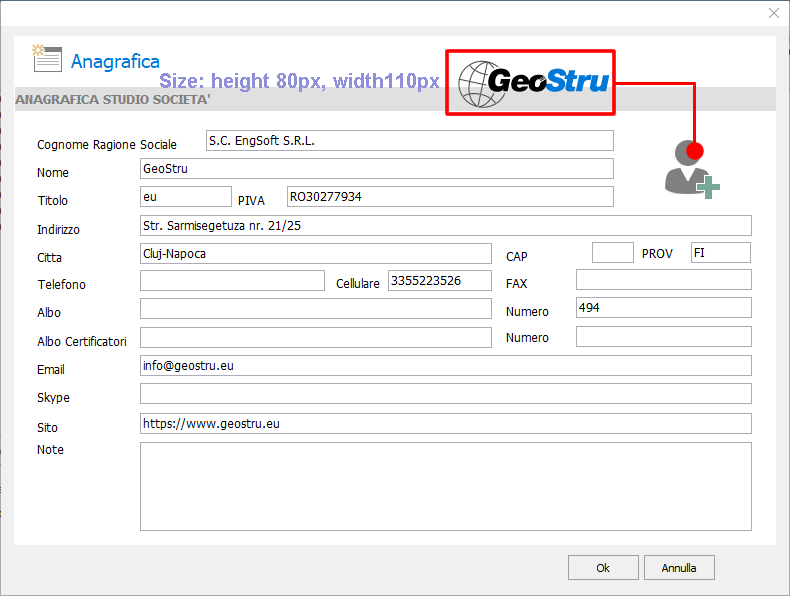Click the PROV label
790x596 pixels.
tap(657, 254)
